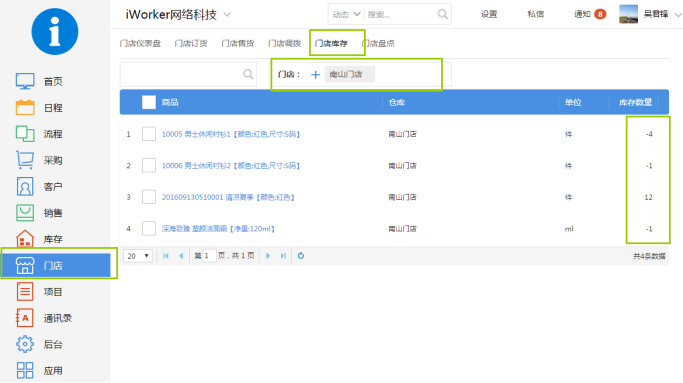683x383 pixels.
Task: Open product link 10006 男士休闲衬衫2
Action: [x=231, y=166]
